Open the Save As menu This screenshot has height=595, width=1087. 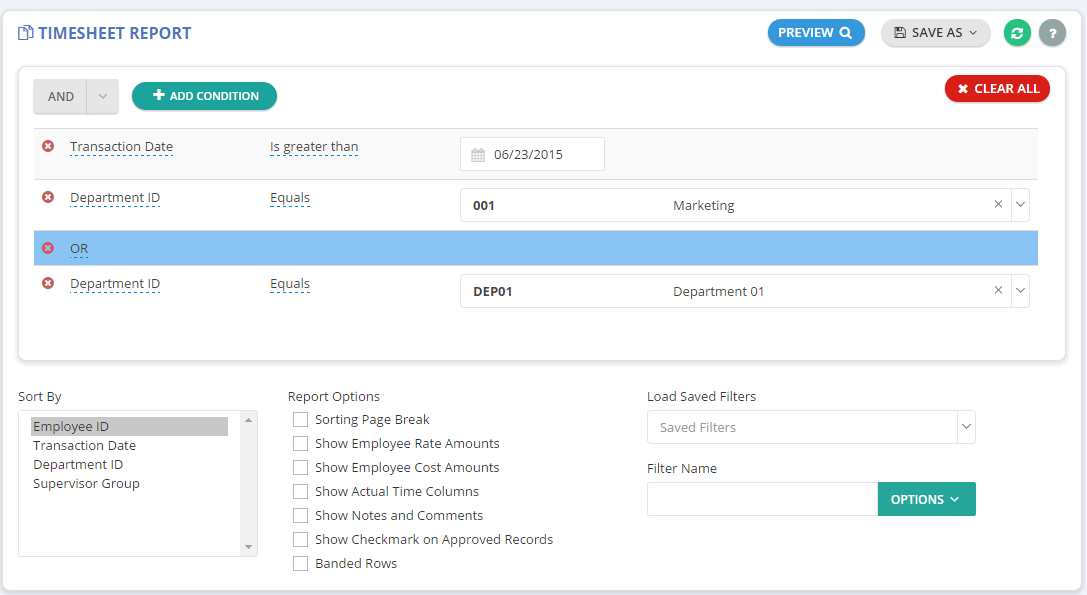click(935, 33)
